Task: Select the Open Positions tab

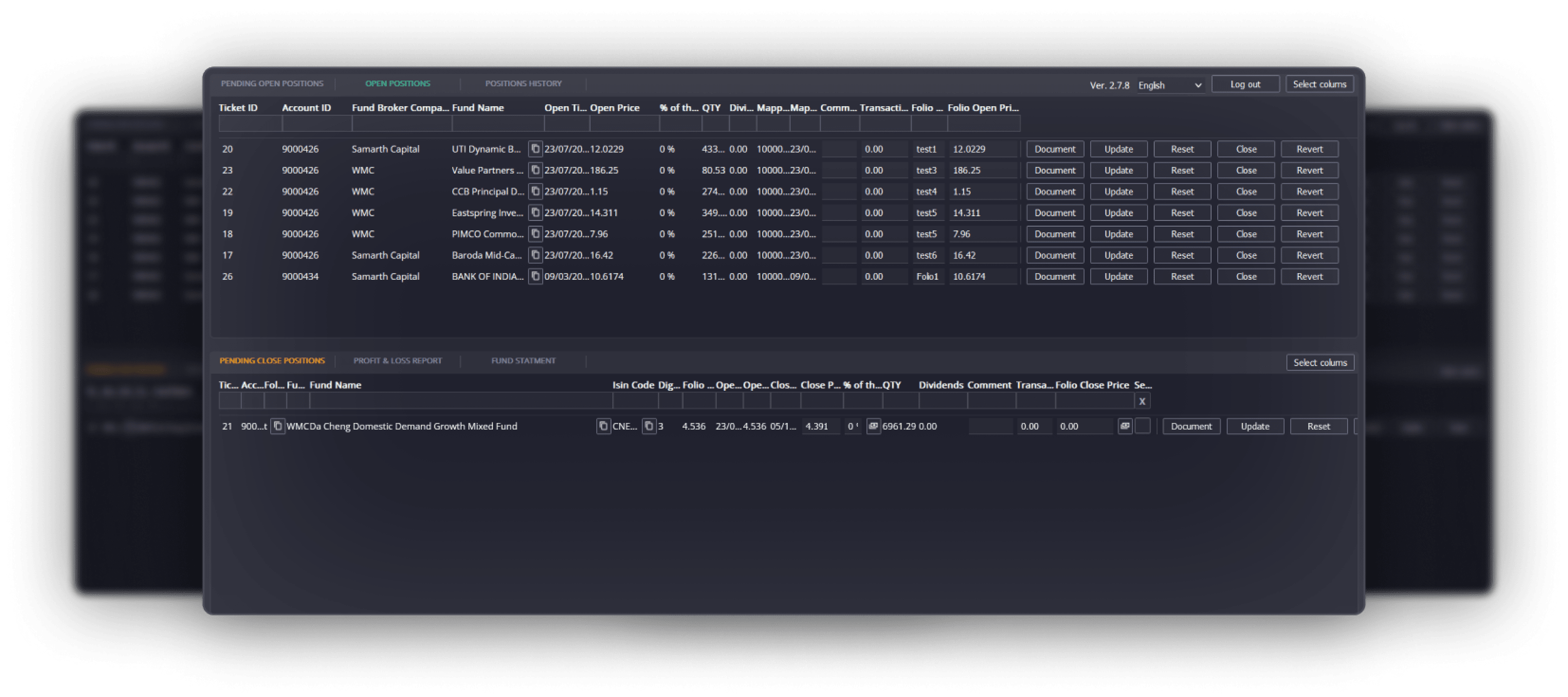Action: pos(398,83)
